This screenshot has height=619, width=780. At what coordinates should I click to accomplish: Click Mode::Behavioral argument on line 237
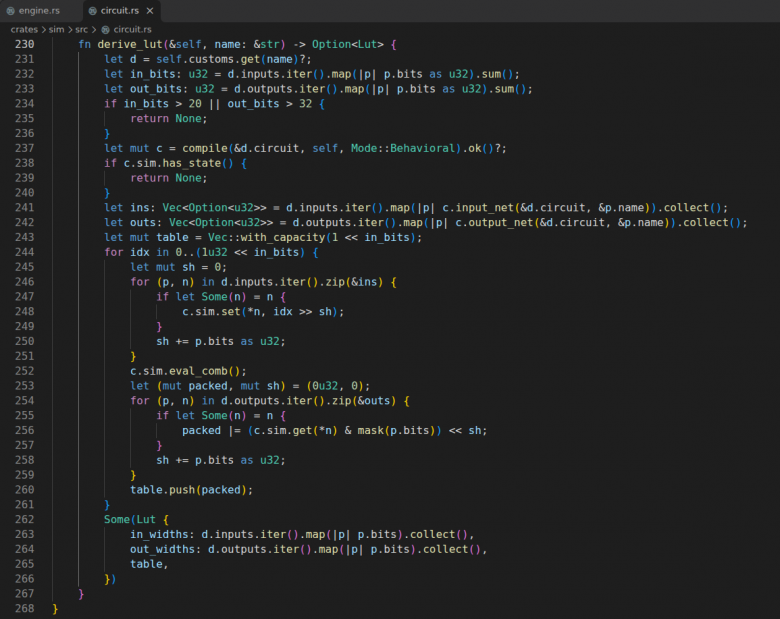coord(402,148)
